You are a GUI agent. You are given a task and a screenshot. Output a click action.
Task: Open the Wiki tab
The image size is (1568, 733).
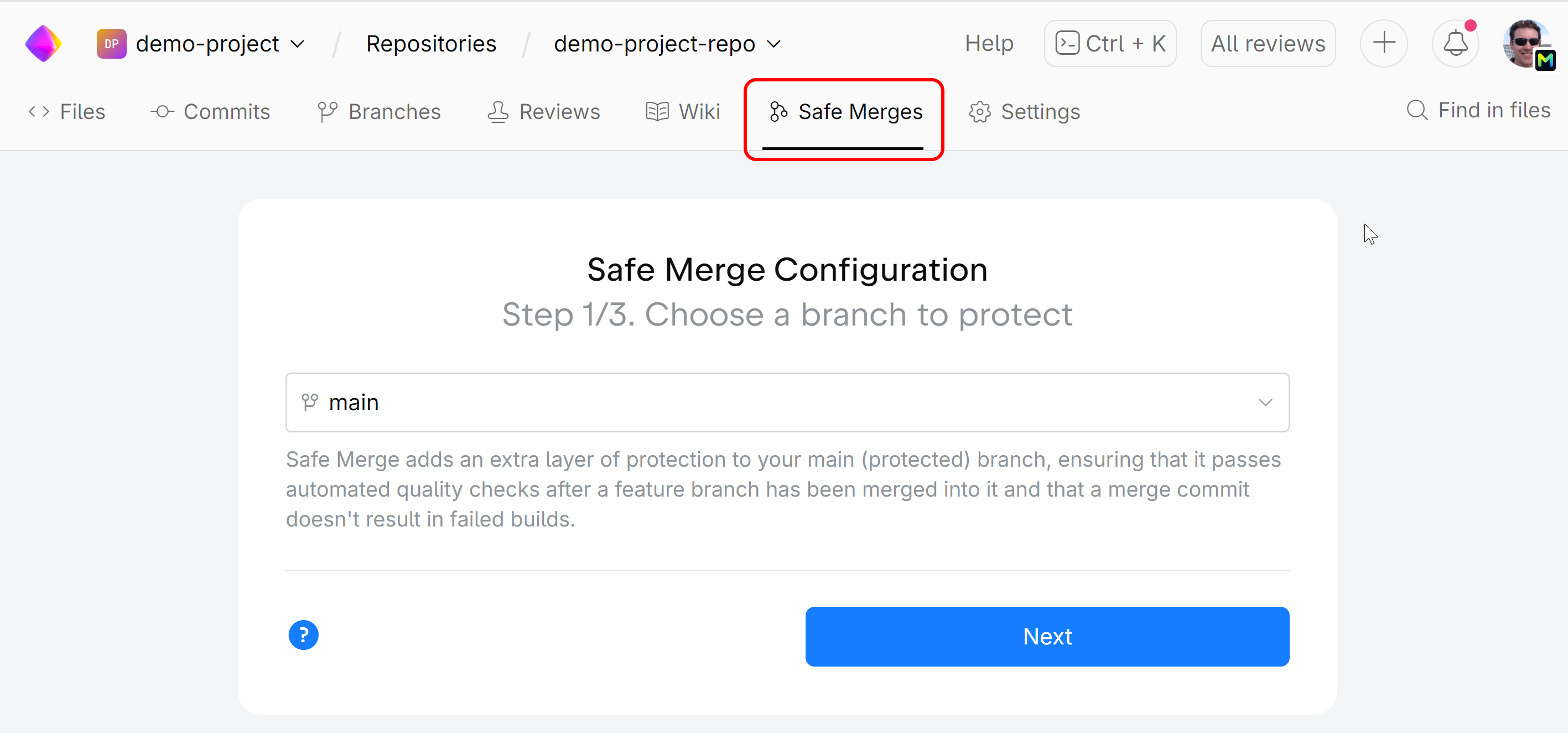click(x=683, y=112)
